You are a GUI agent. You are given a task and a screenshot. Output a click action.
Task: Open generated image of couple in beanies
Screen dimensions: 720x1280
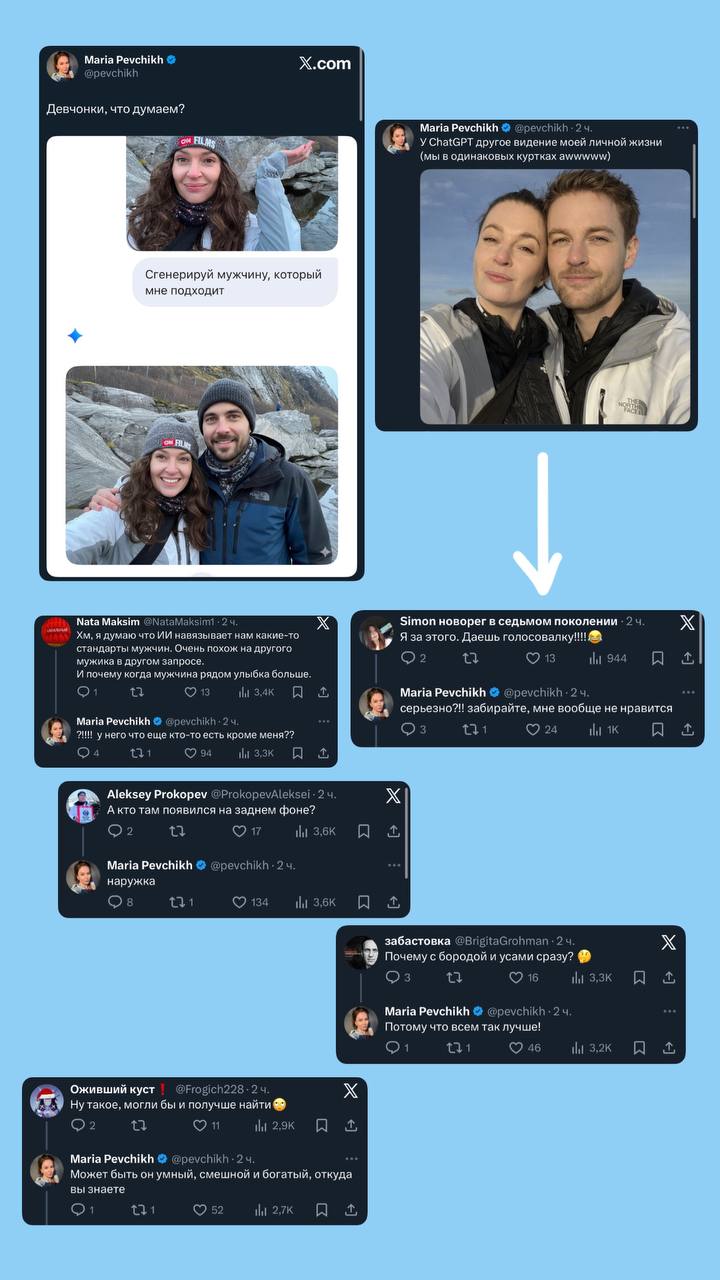202,465
